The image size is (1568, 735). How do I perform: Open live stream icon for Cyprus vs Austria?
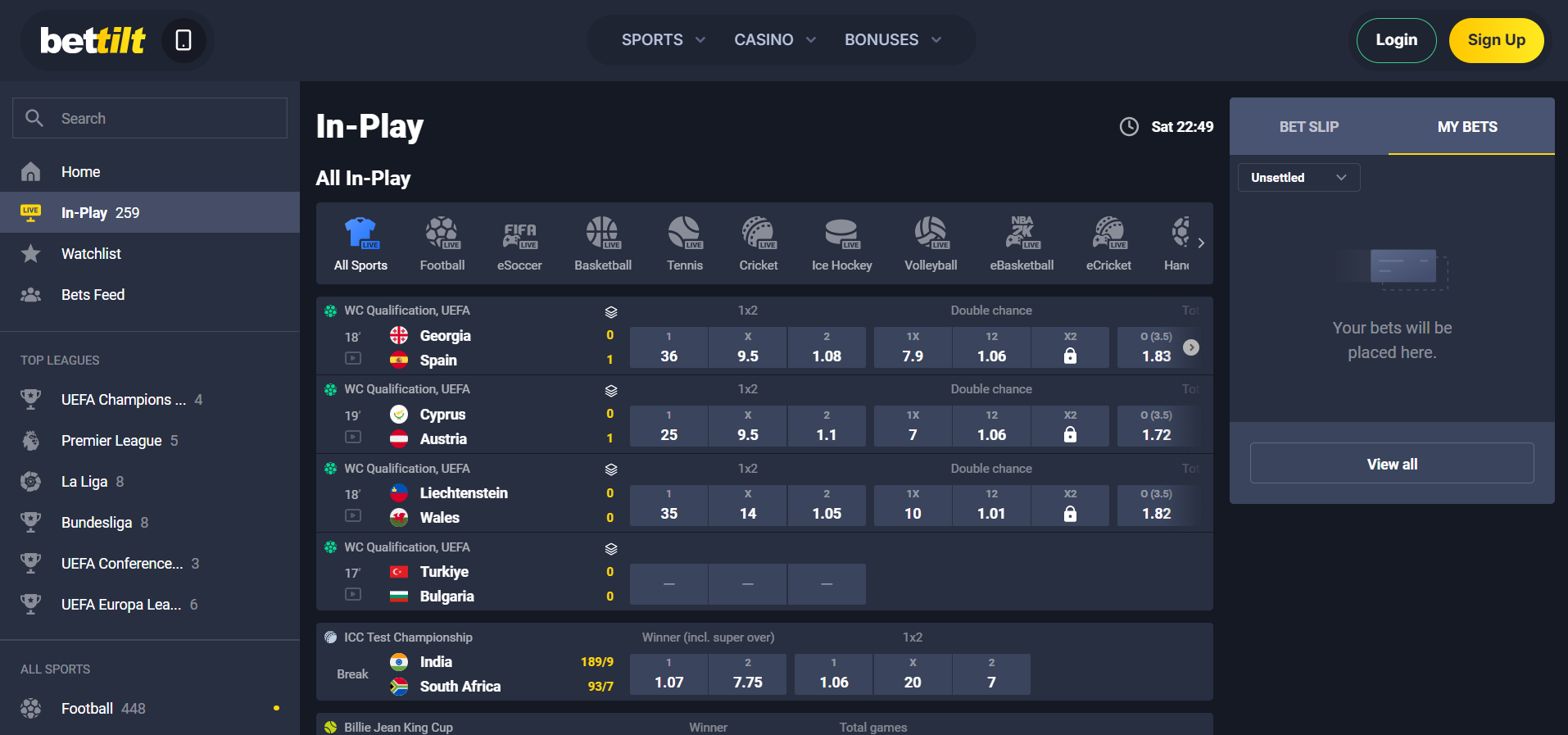pos(353,437)
